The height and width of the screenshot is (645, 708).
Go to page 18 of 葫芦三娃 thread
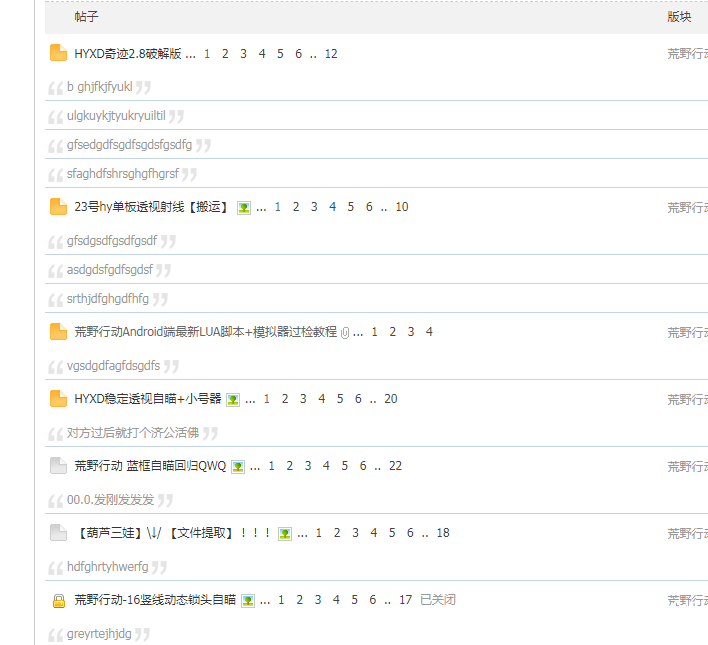pyautogui.click(x=443, y=533)
